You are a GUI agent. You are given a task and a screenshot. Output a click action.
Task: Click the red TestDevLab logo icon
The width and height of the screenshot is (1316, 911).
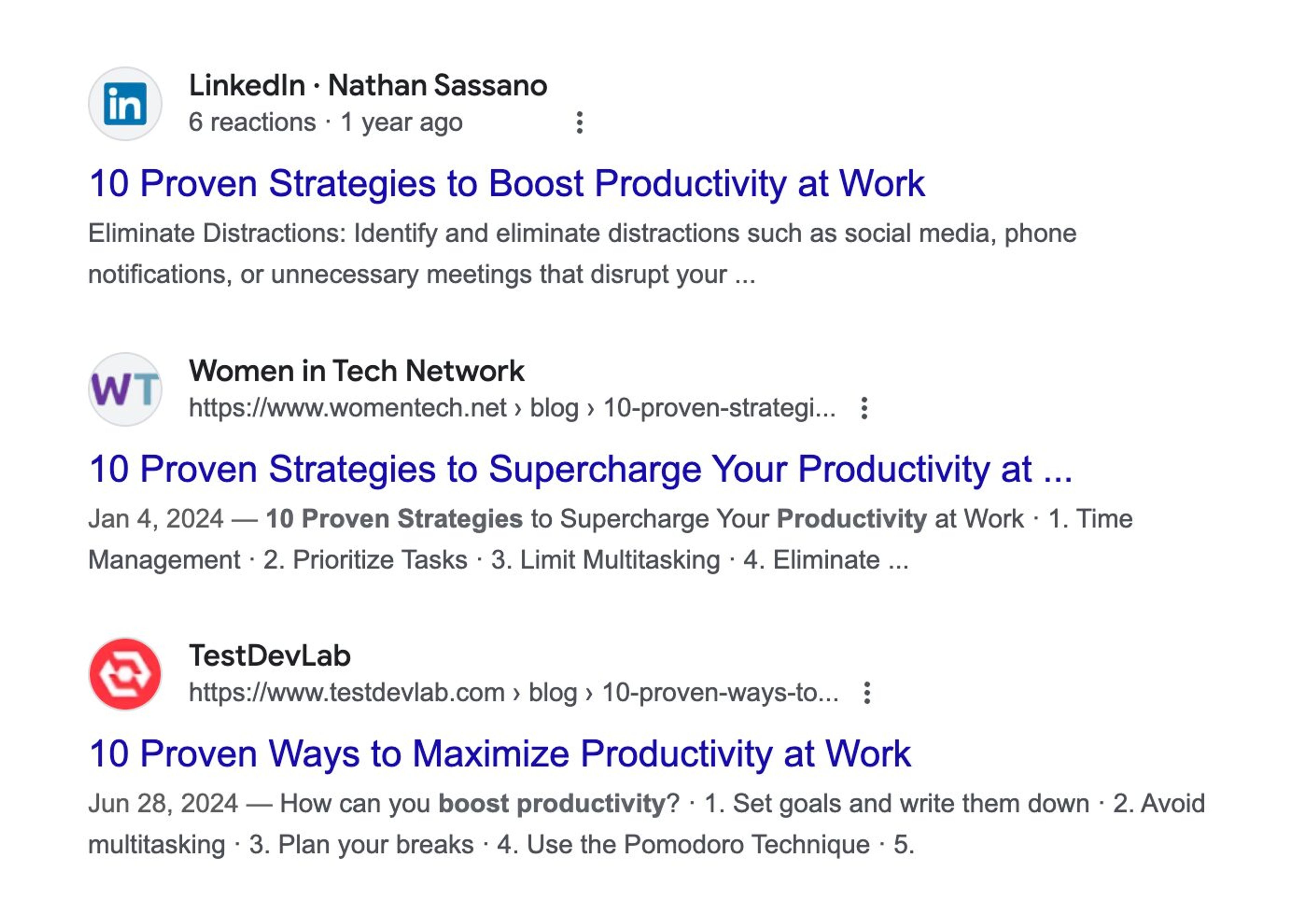point(125,673)
